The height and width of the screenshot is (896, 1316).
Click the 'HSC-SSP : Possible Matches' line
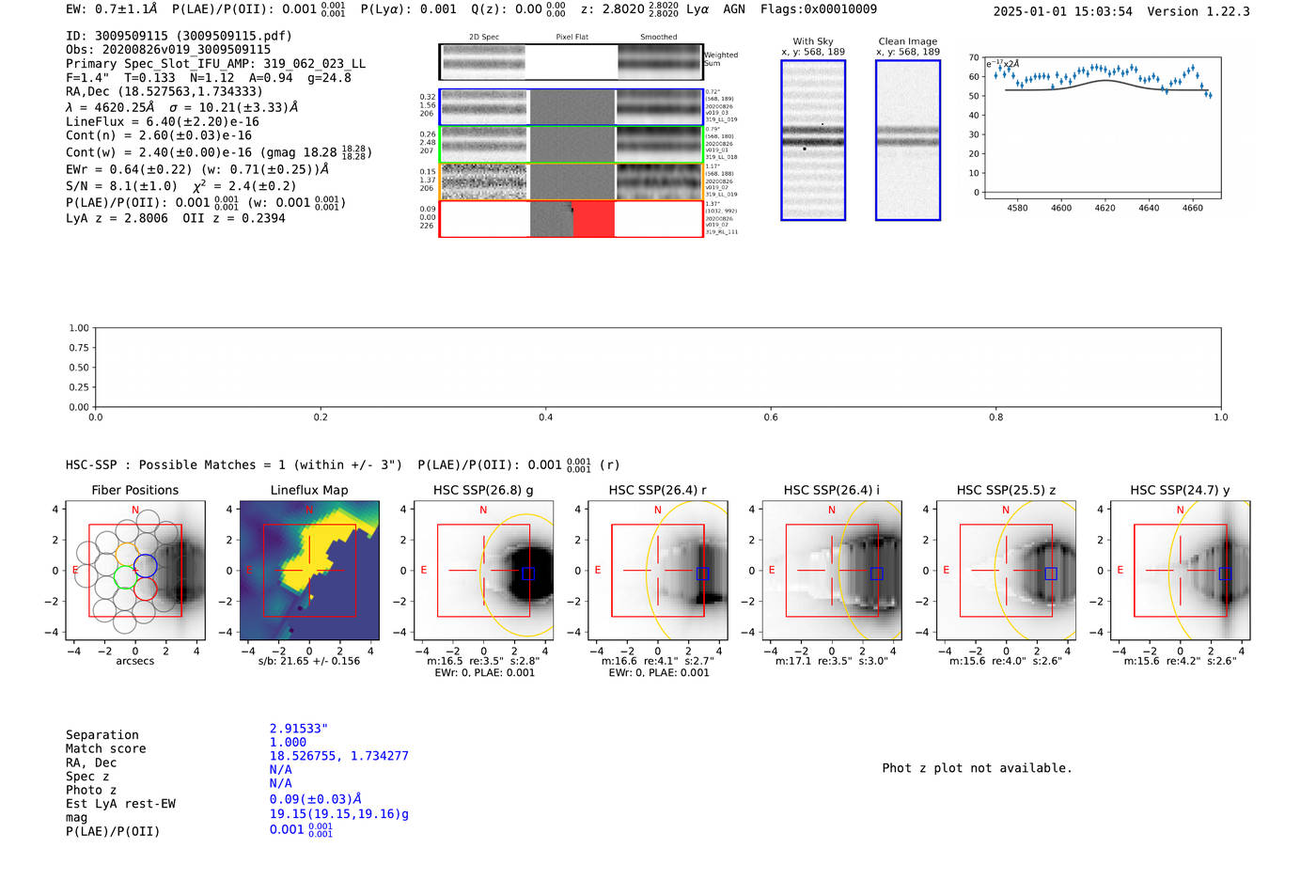click(x=343, y=464)
